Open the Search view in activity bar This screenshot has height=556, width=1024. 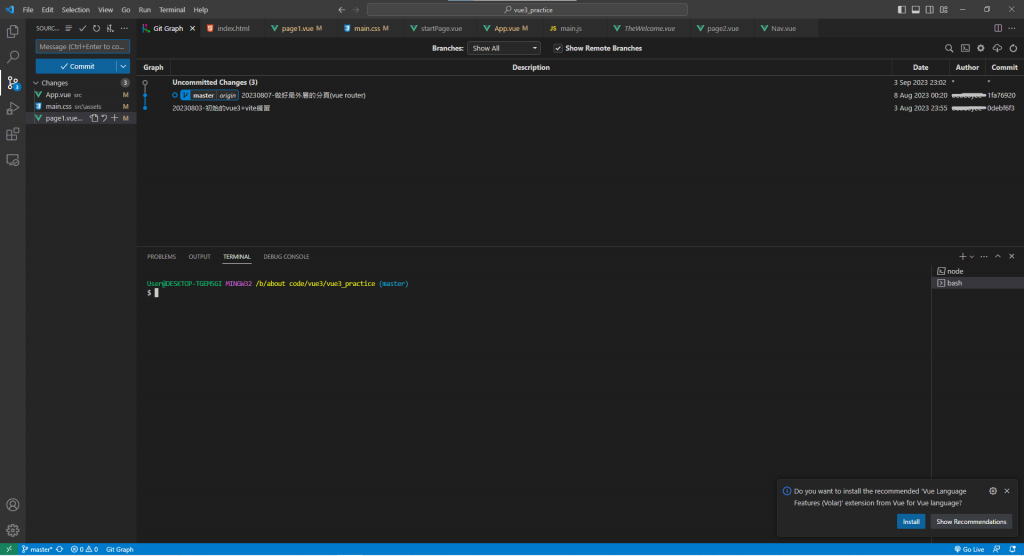[12, 57]
